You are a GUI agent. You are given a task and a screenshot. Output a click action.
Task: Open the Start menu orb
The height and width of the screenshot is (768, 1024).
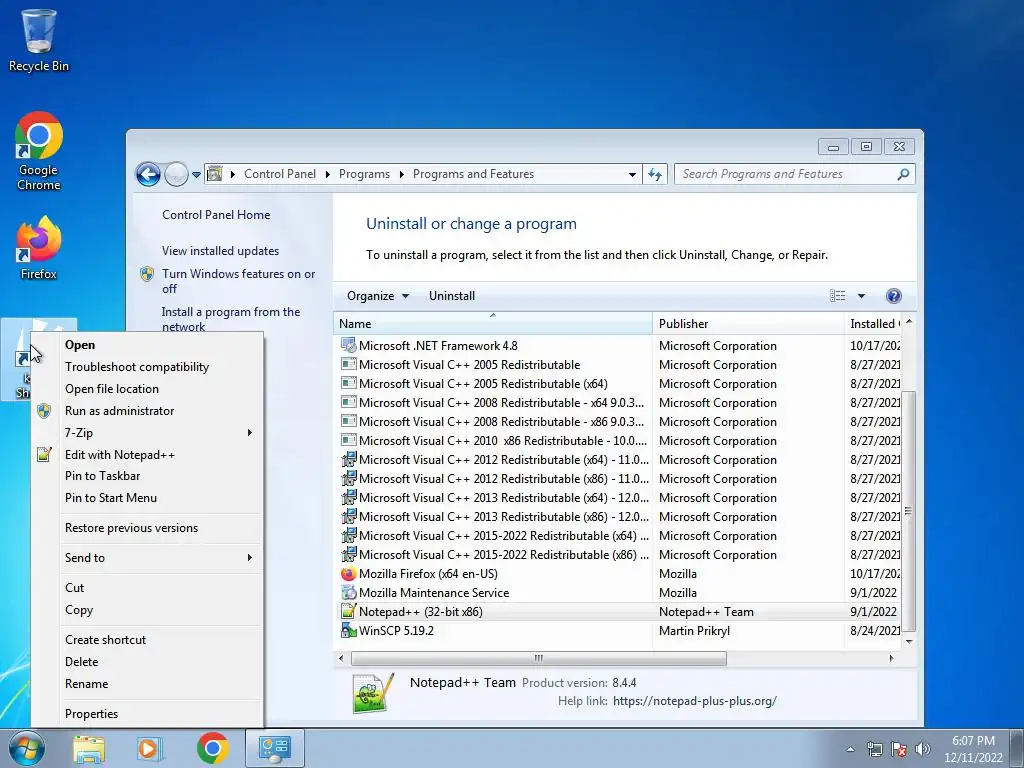click(27, 748)
